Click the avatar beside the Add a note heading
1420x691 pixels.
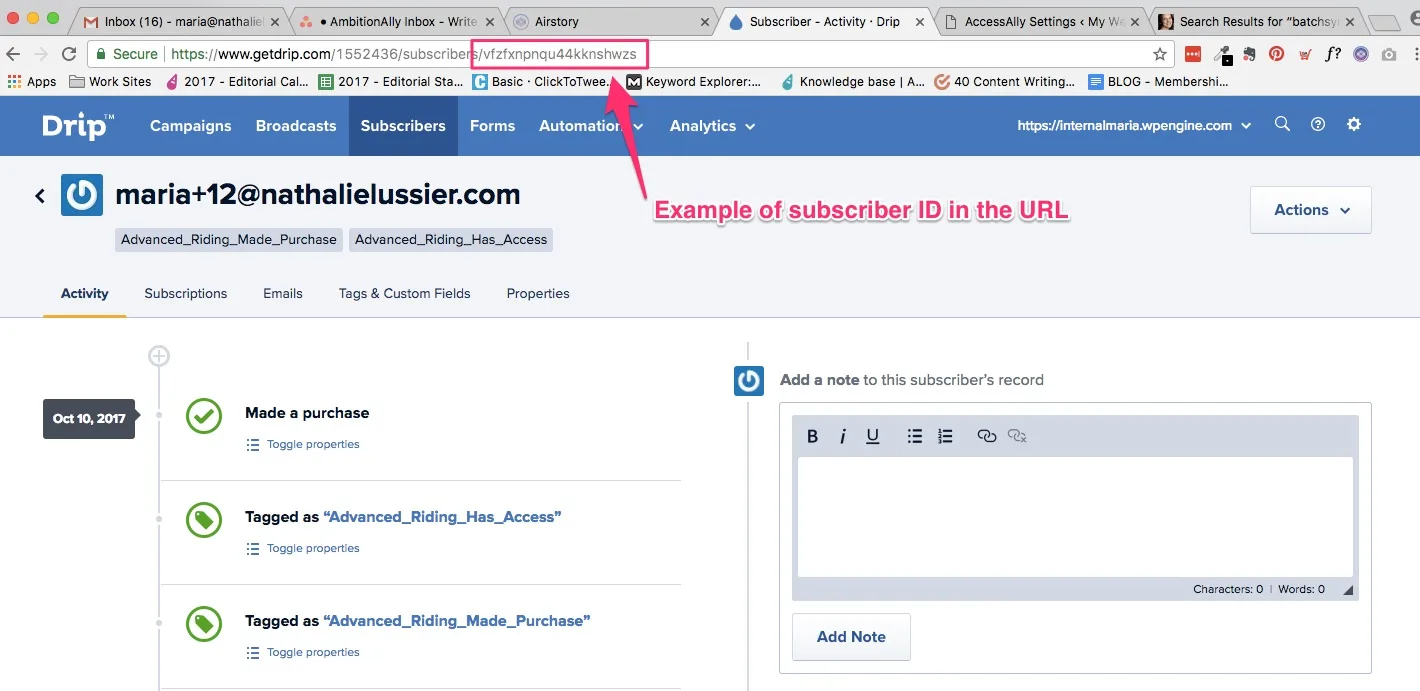point(749,380)
